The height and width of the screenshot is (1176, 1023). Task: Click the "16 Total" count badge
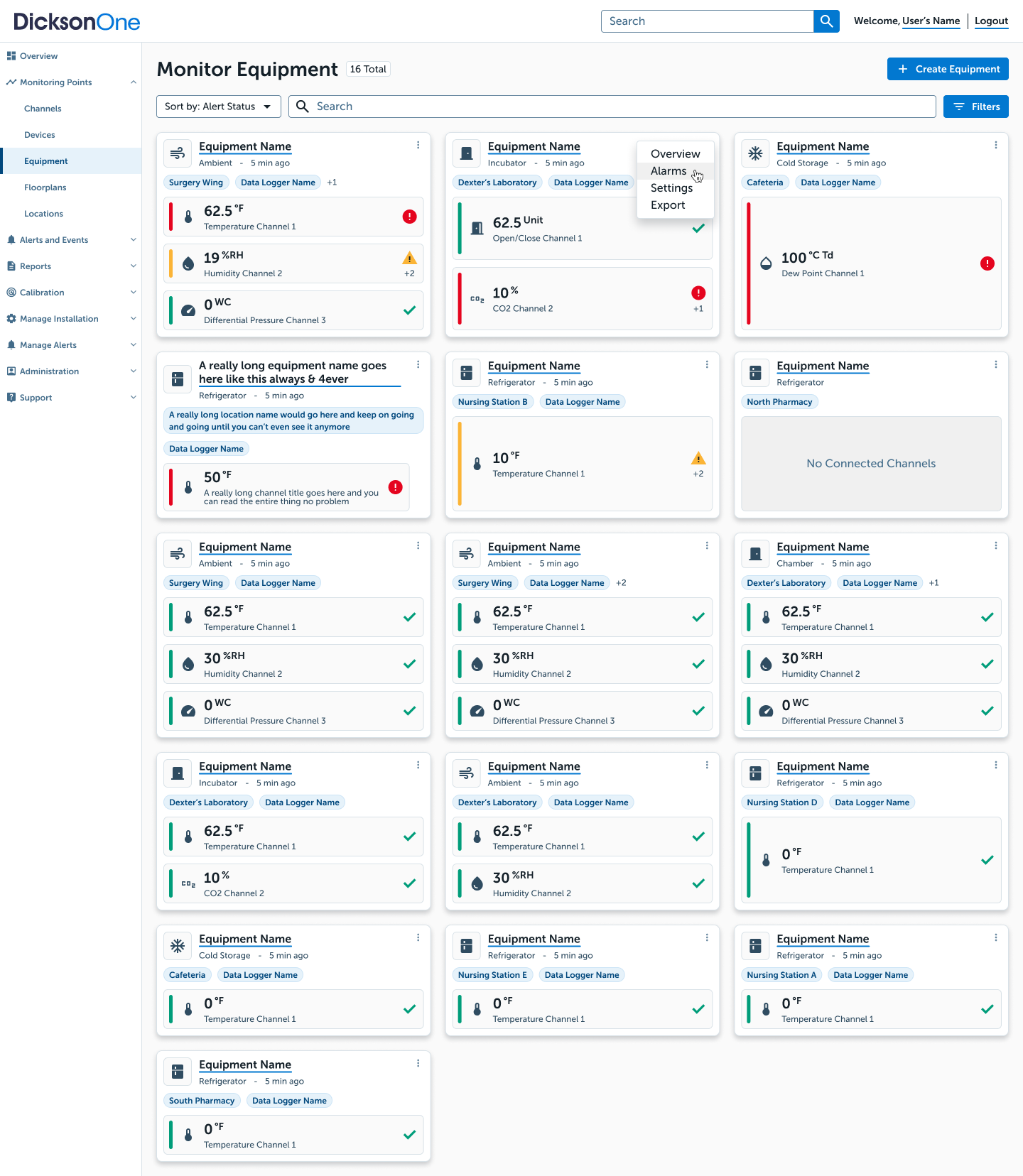pyautogui.click(x=368, y=69)
